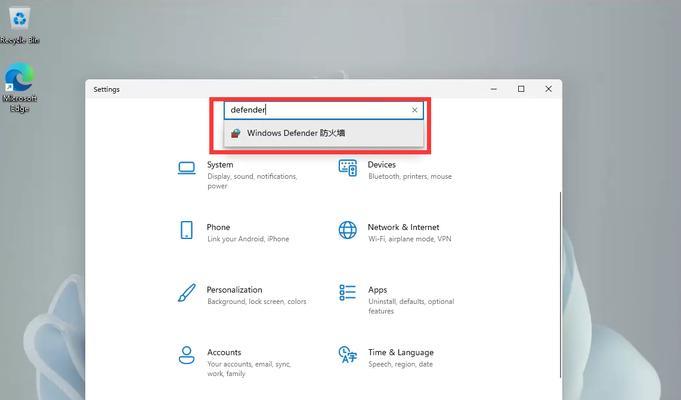Screen dimensions: 681x400
Task: Click the 'Background, lock screen, colors' description
Action: tap(257, 301)
